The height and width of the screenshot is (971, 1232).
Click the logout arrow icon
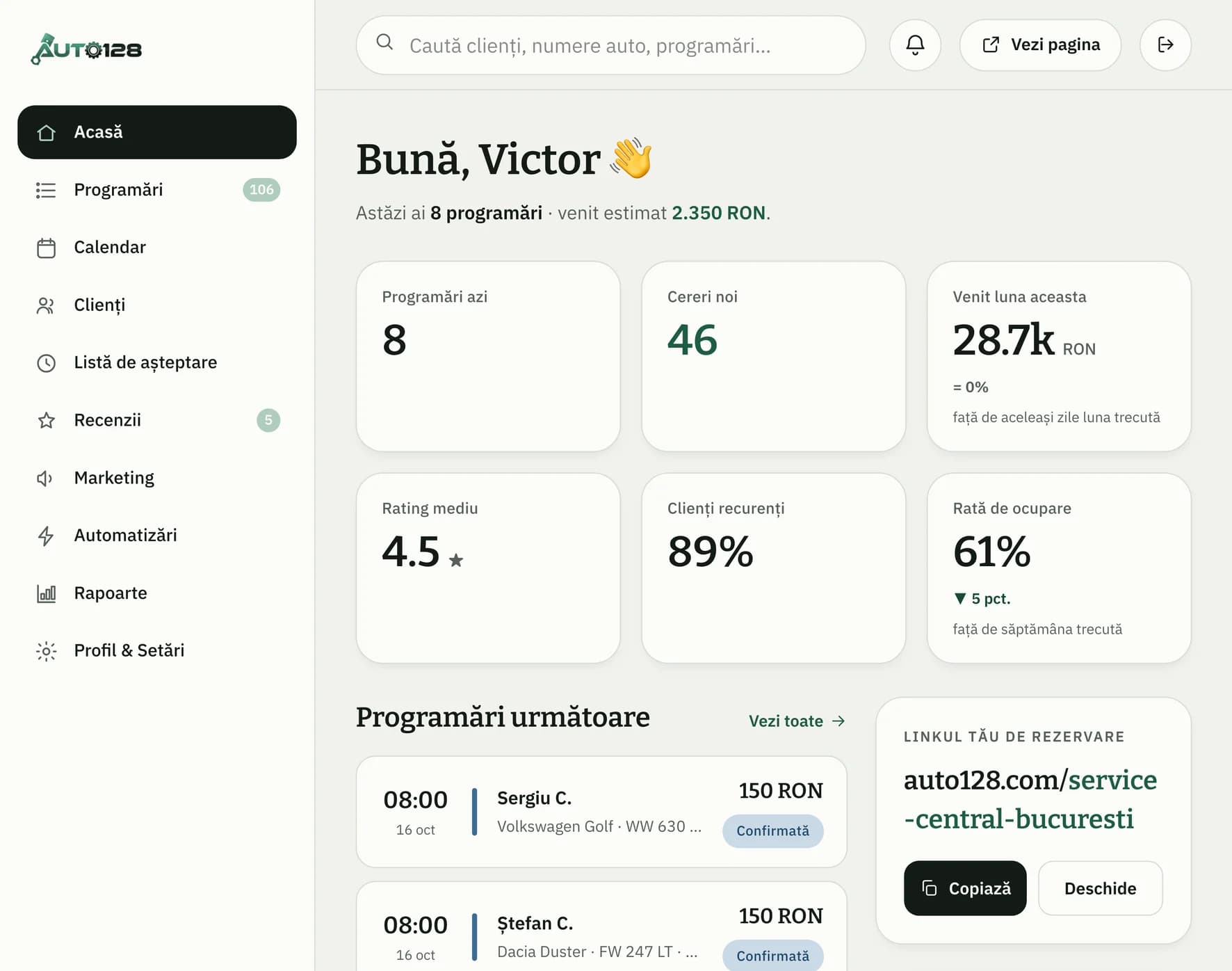(1165, 45)
